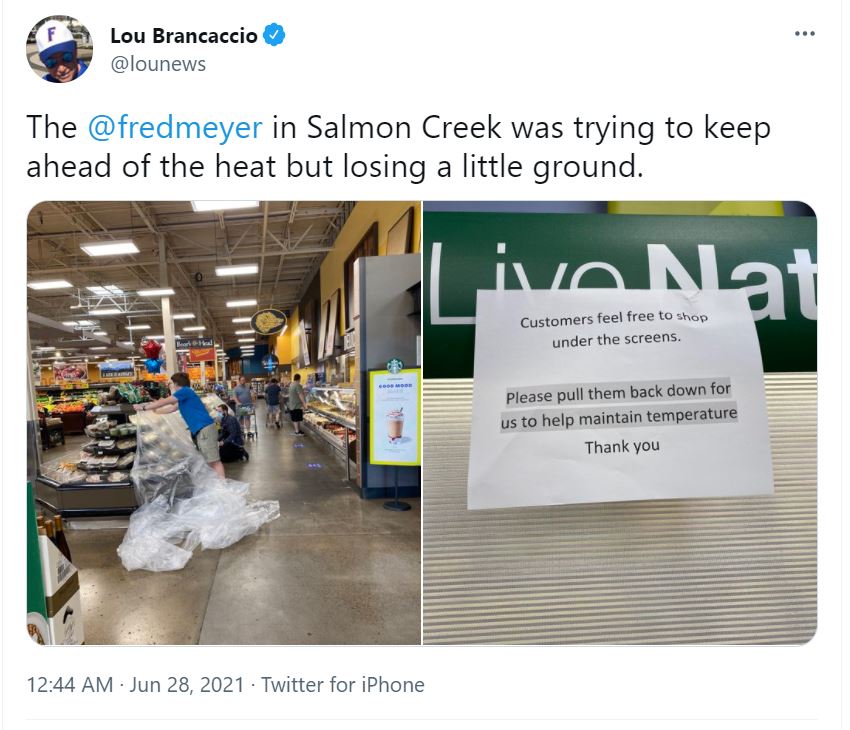This screenshot has height=730, width=850.
Task: Click the blue verified badge
Action: coord(274,35)
